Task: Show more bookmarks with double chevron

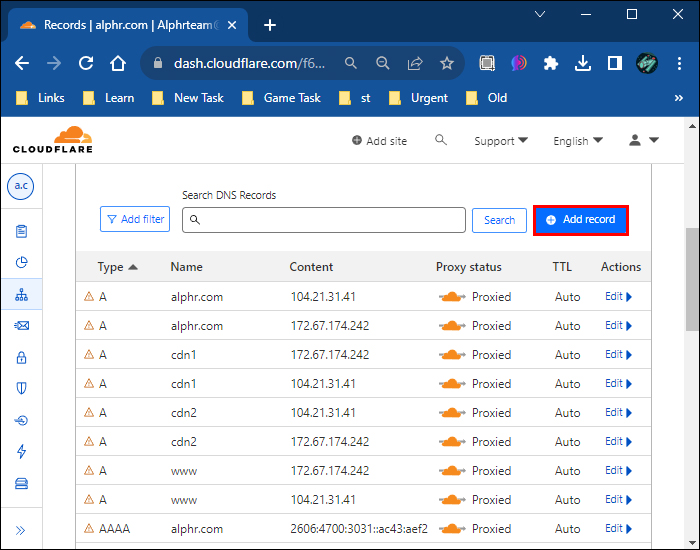Action: point(679,98)
